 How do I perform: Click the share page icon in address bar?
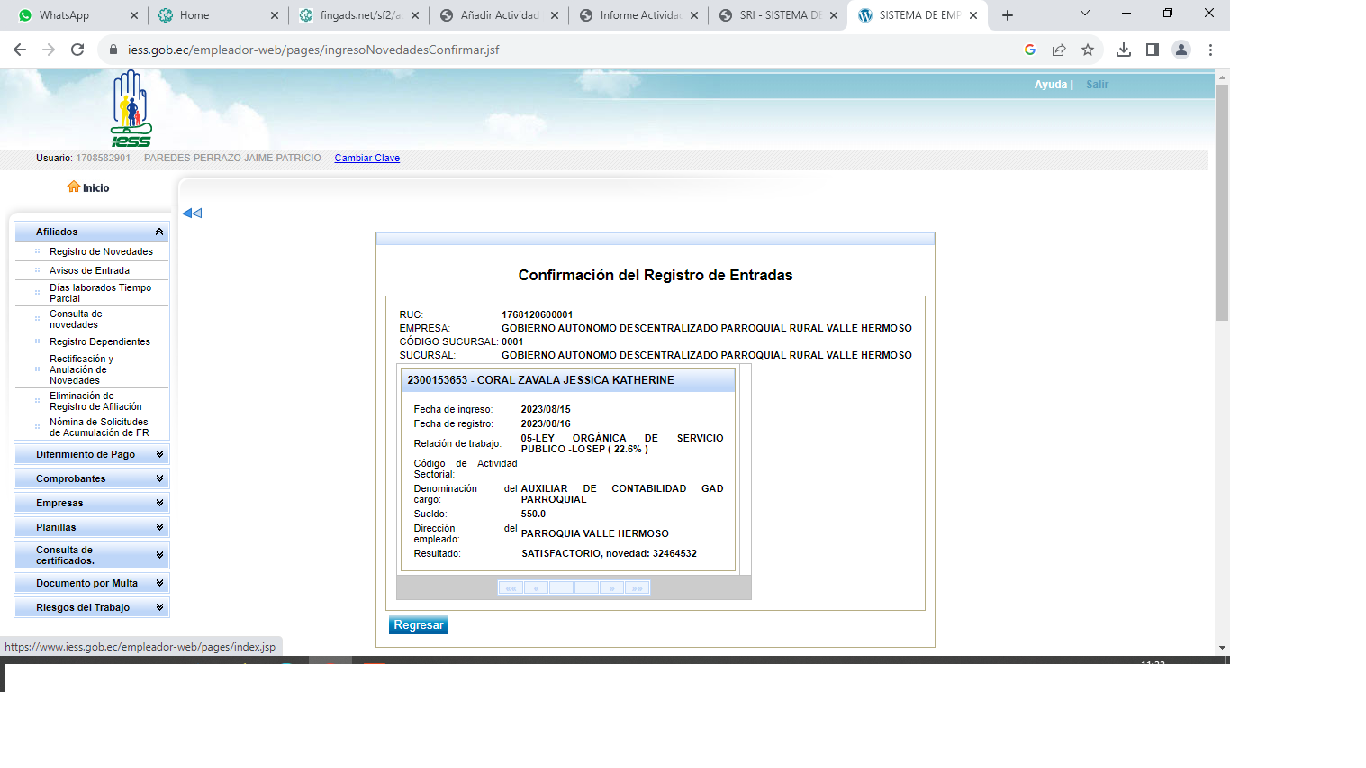1058,50
